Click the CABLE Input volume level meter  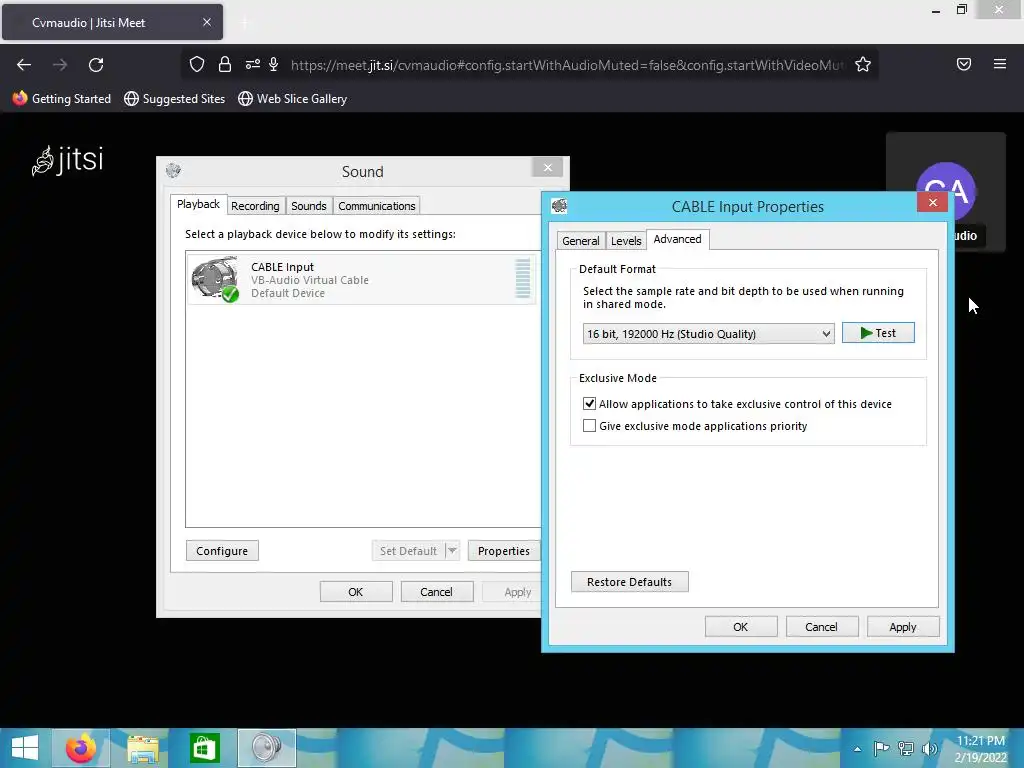coord(522,278)
